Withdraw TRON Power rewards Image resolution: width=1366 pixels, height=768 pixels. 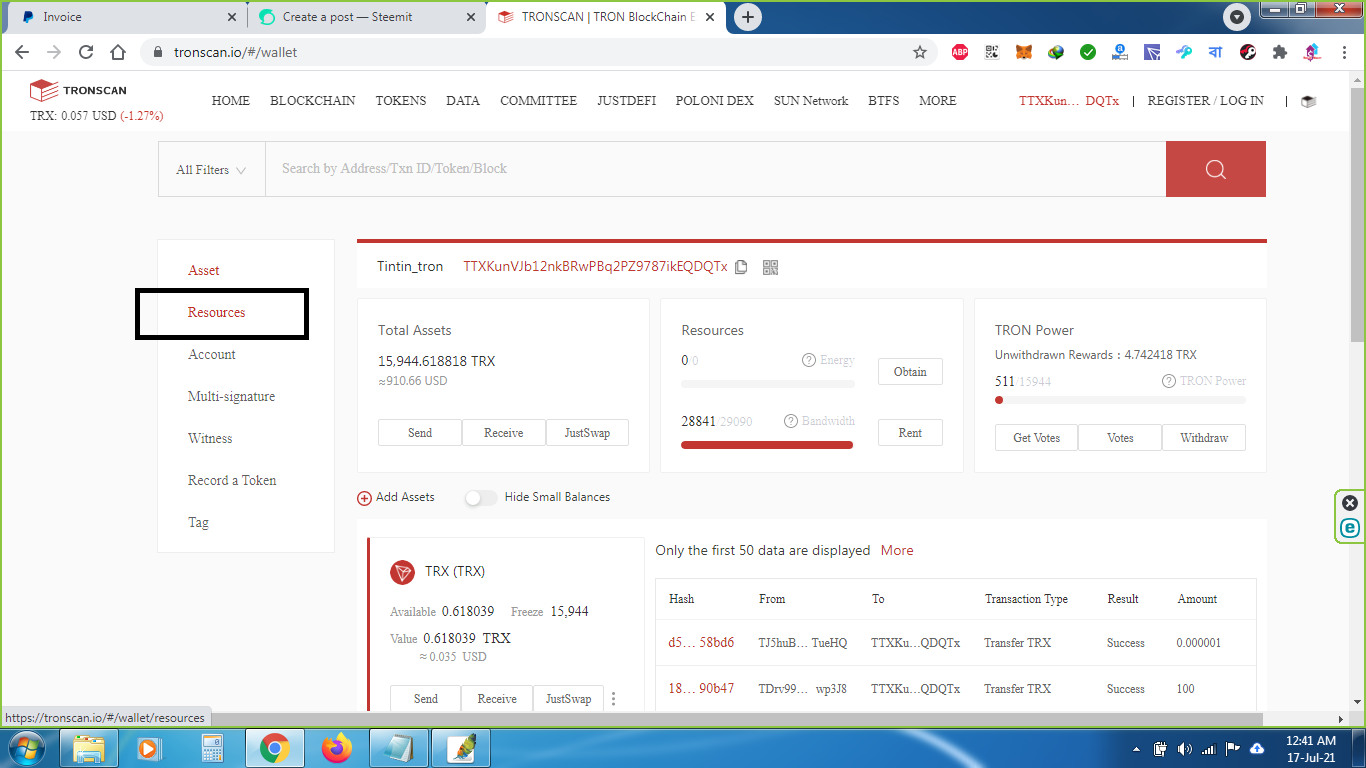click(1204, 438)
